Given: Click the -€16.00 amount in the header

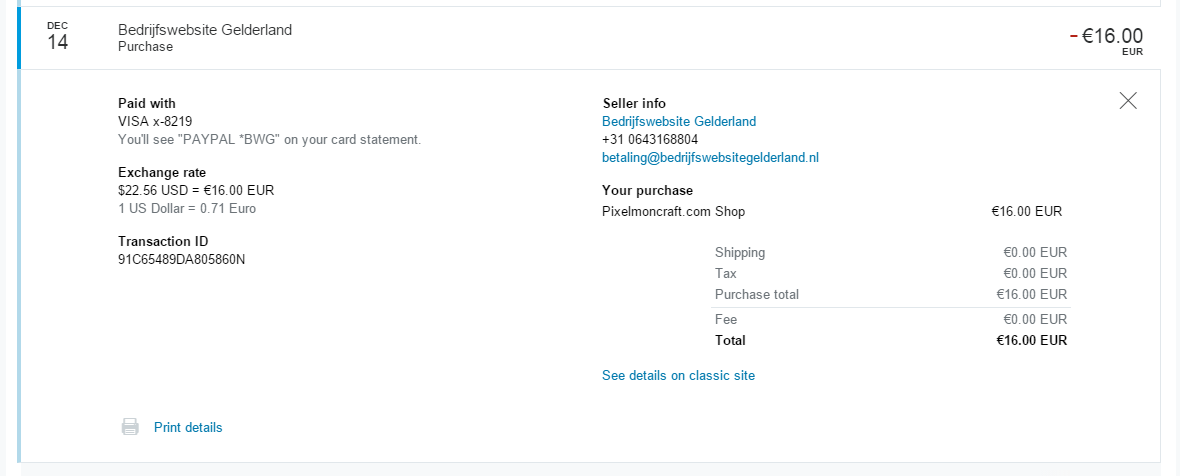Looking at the screenshot, I should coord(1106,36).
